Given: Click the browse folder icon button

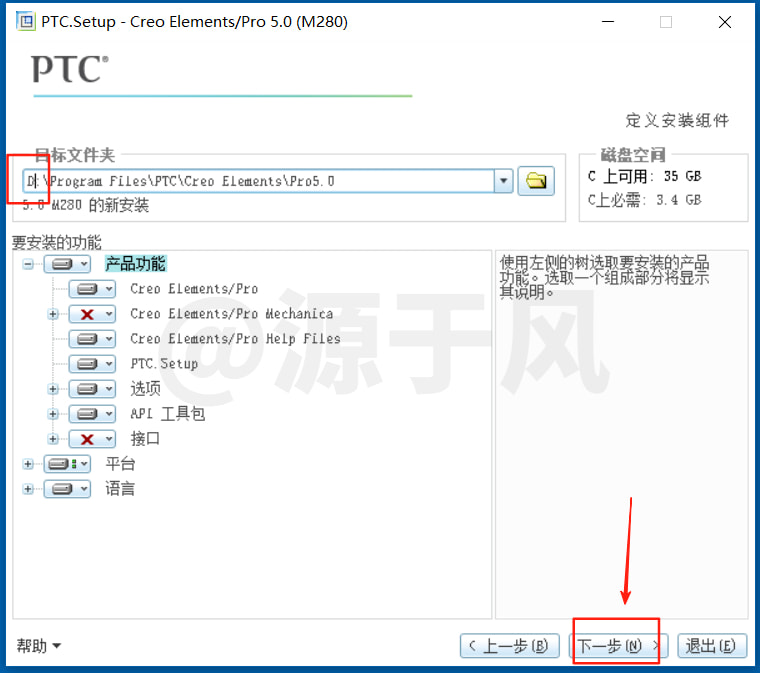Looking at the screenshot, I should tap(536, 181).
